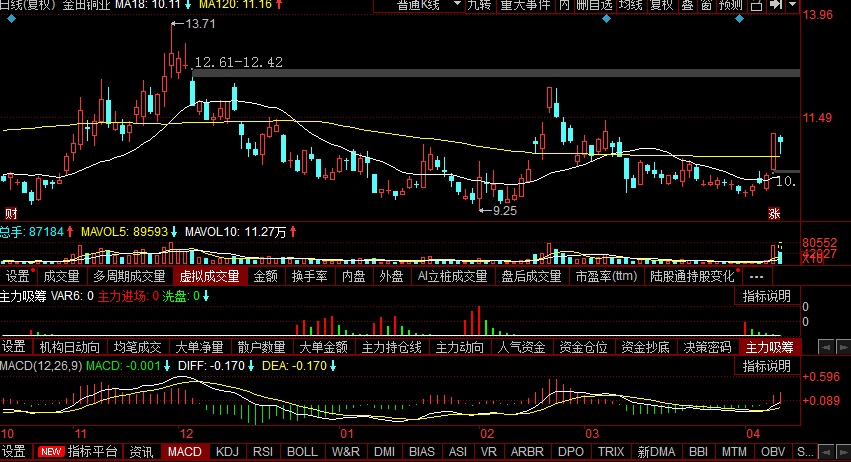Switch to the 大单金额 indicator

(323, 347)
